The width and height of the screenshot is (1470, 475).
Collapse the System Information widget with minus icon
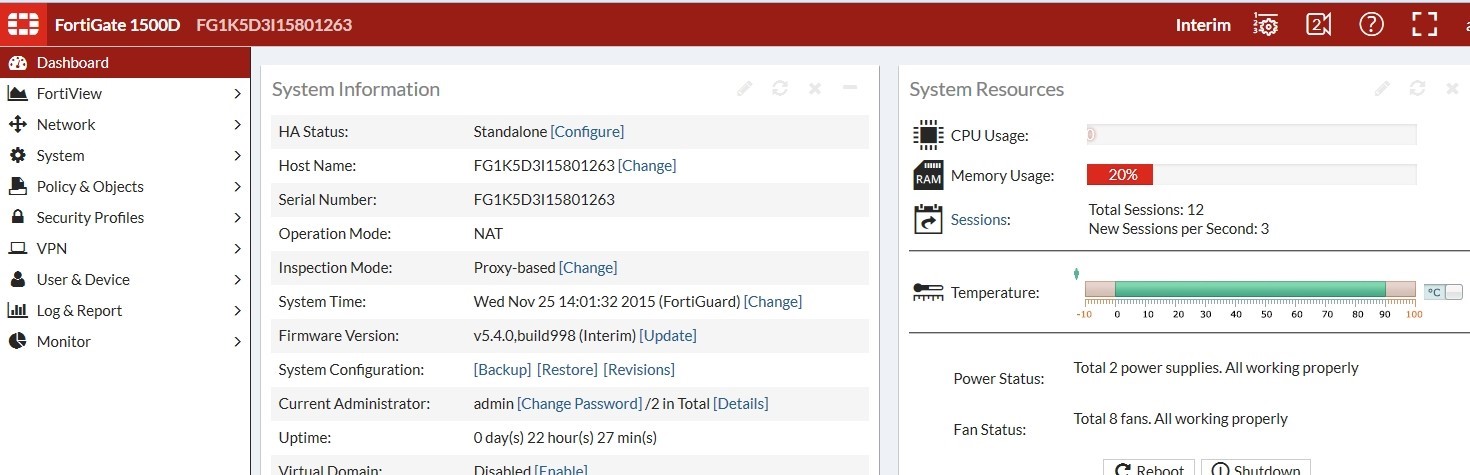(x=850, y=89)
